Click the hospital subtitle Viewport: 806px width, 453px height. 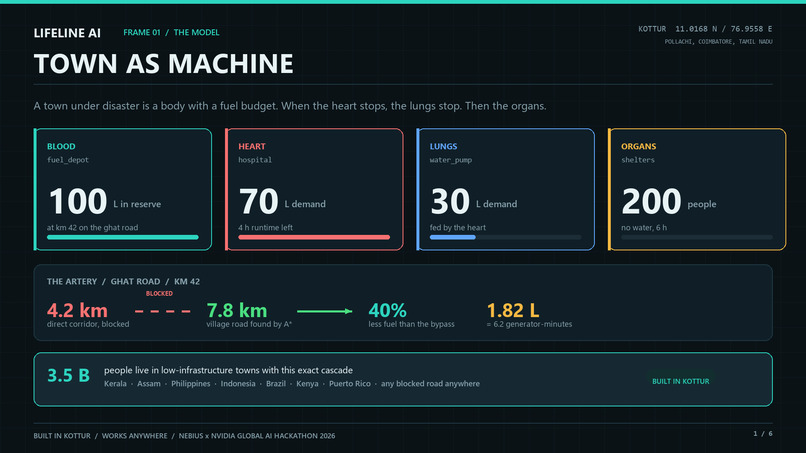(x=255, y=160)
